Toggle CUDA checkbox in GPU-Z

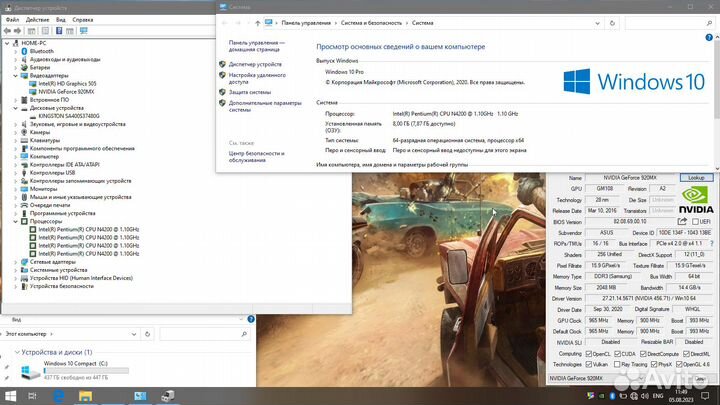[618, 354]
